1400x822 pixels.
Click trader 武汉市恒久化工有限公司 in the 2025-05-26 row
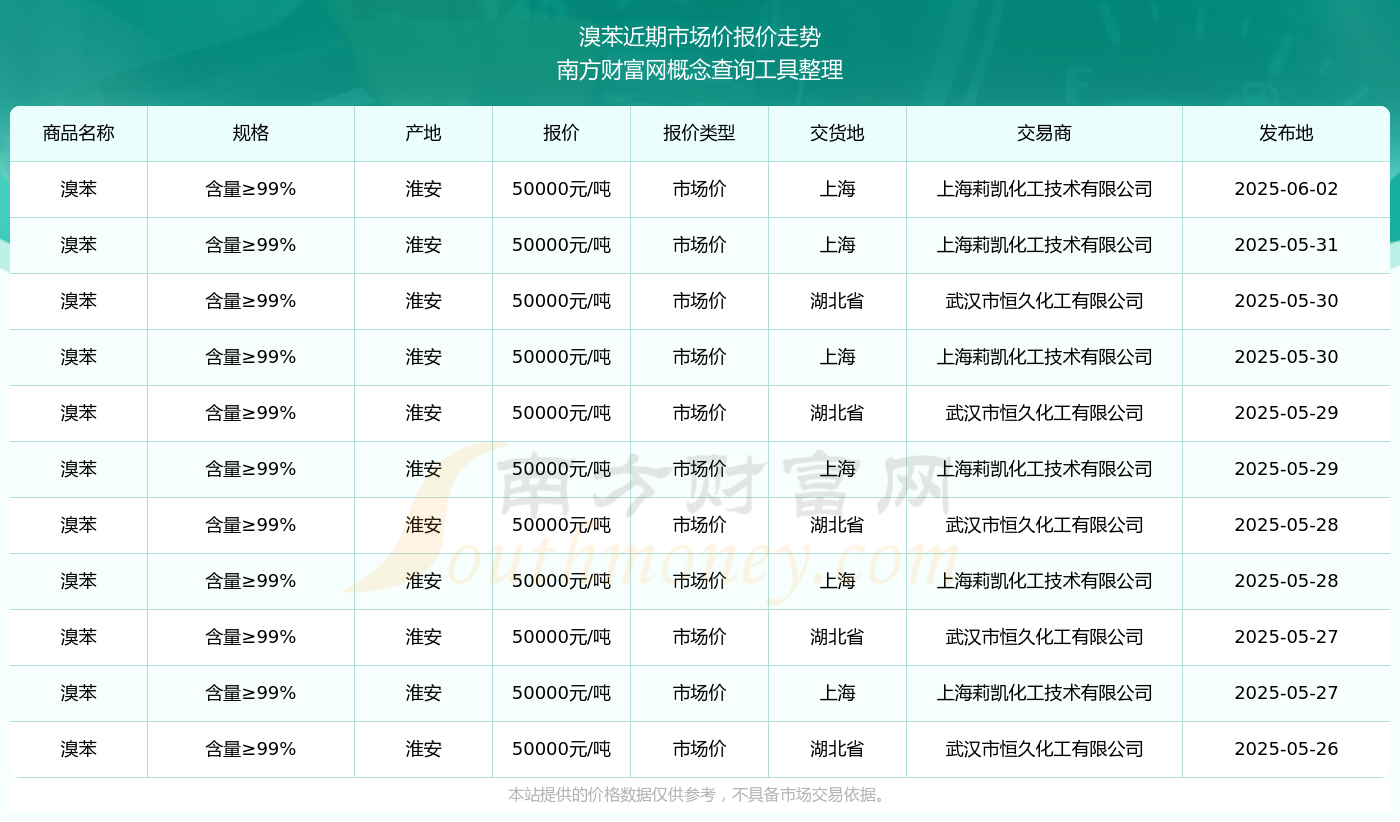click(1045, 749)
